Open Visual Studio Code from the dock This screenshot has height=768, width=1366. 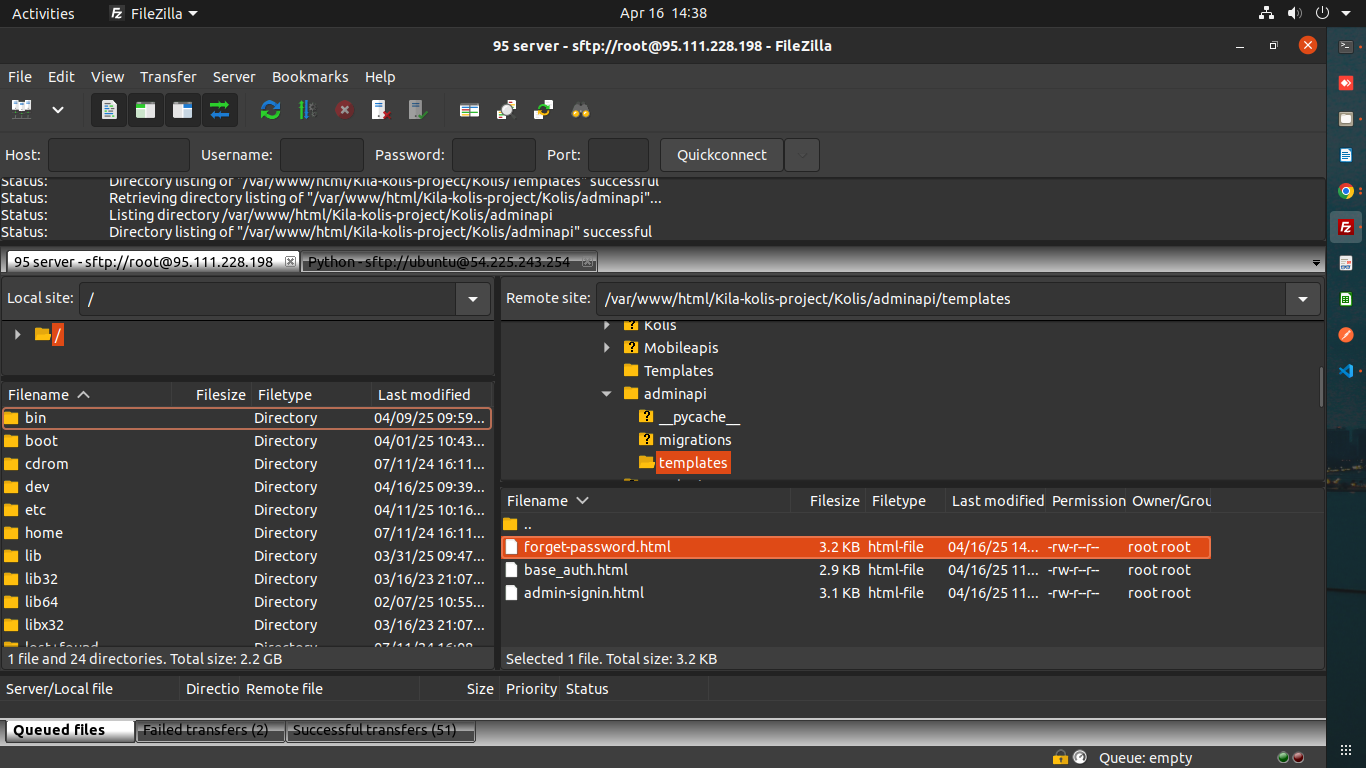click(1346, 370)
